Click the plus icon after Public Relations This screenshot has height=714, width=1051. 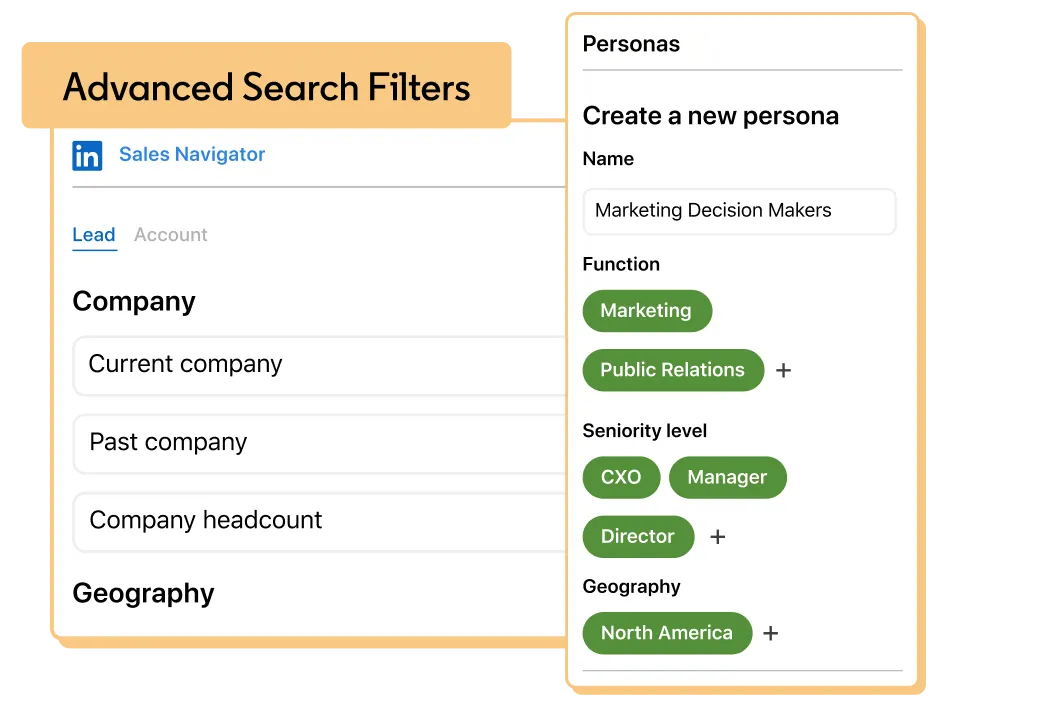tap(784, 370)
